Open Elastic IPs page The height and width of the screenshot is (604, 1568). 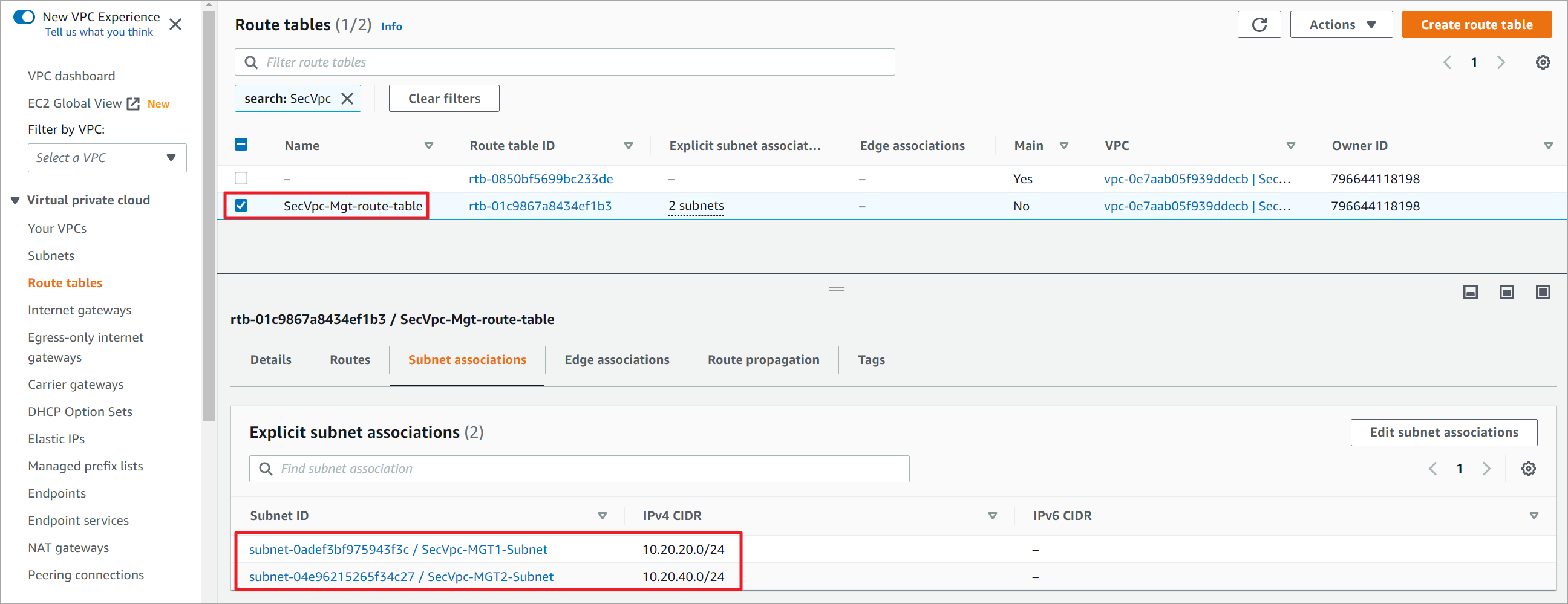click(x=56, y=439)
